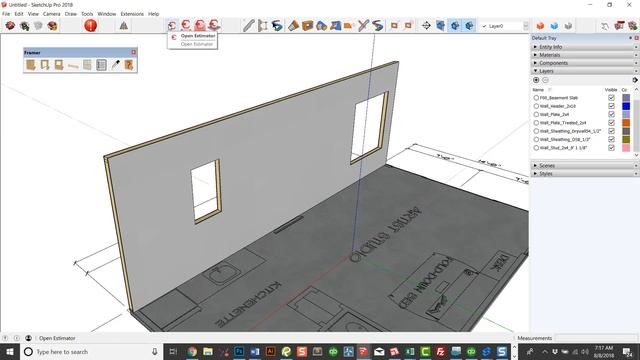Image resolution: width=640 pixels, height=360 pixels.
Task: Click the red exclamation alert toolbar icon
Action: 91,25
